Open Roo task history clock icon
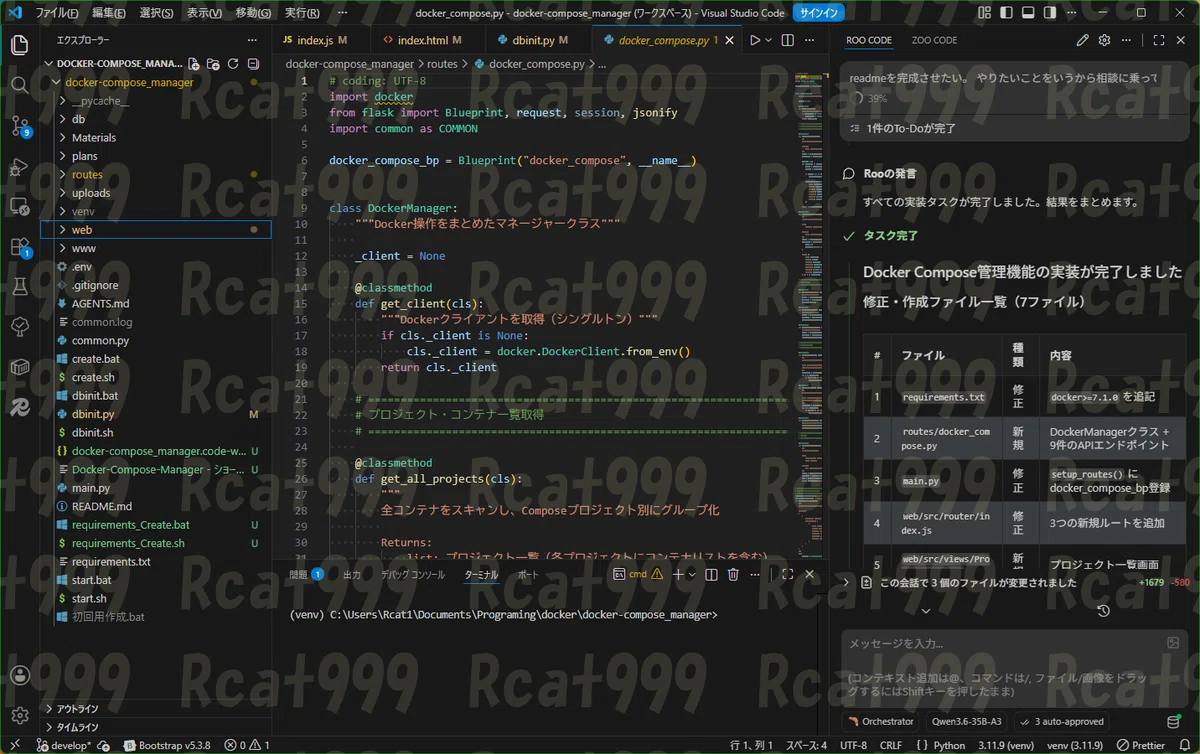This screenshot has height=754, width=1200. click(1103, 610)
